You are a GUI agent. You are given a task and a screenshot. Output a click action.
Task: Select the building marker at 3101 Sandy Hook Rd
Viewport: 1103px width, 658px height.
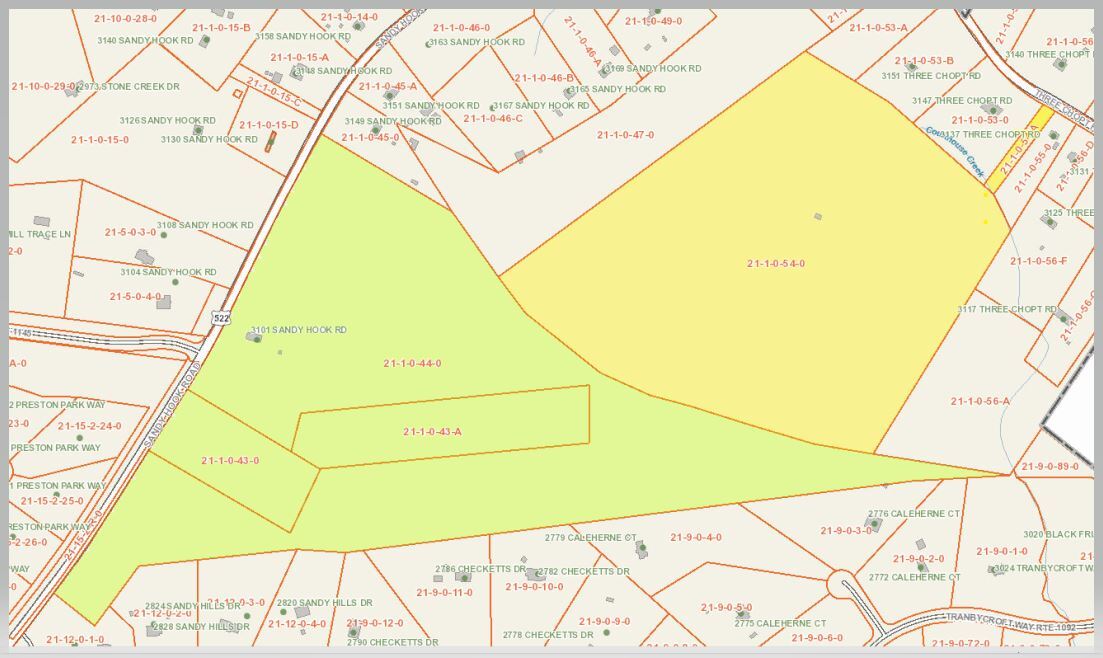(x=255, y=338)
